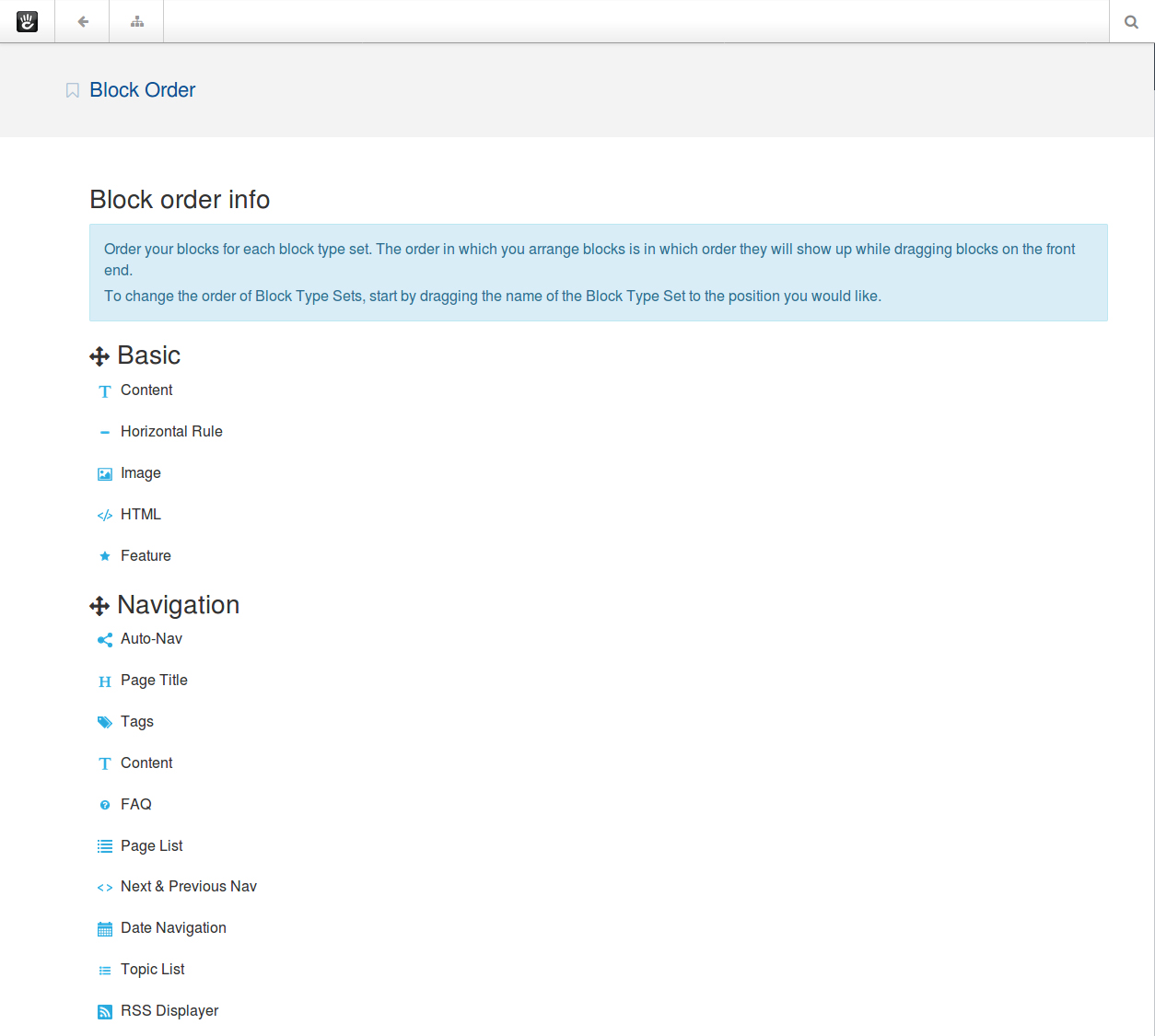Select the Horizontal Rule block entry
This screenshot has height=1036, width=1155.
click(x=171, y=431)
